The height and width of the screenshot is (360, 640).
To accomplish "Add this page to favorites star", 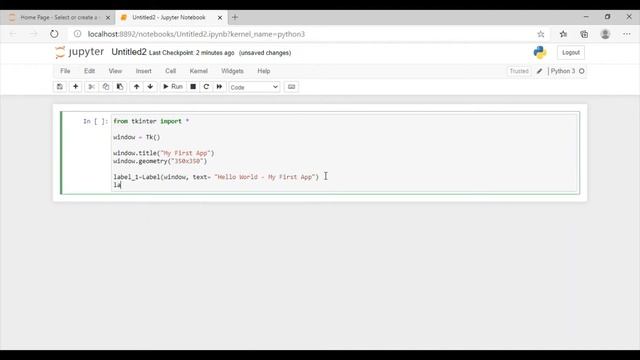I will click(x=540, y=34).
